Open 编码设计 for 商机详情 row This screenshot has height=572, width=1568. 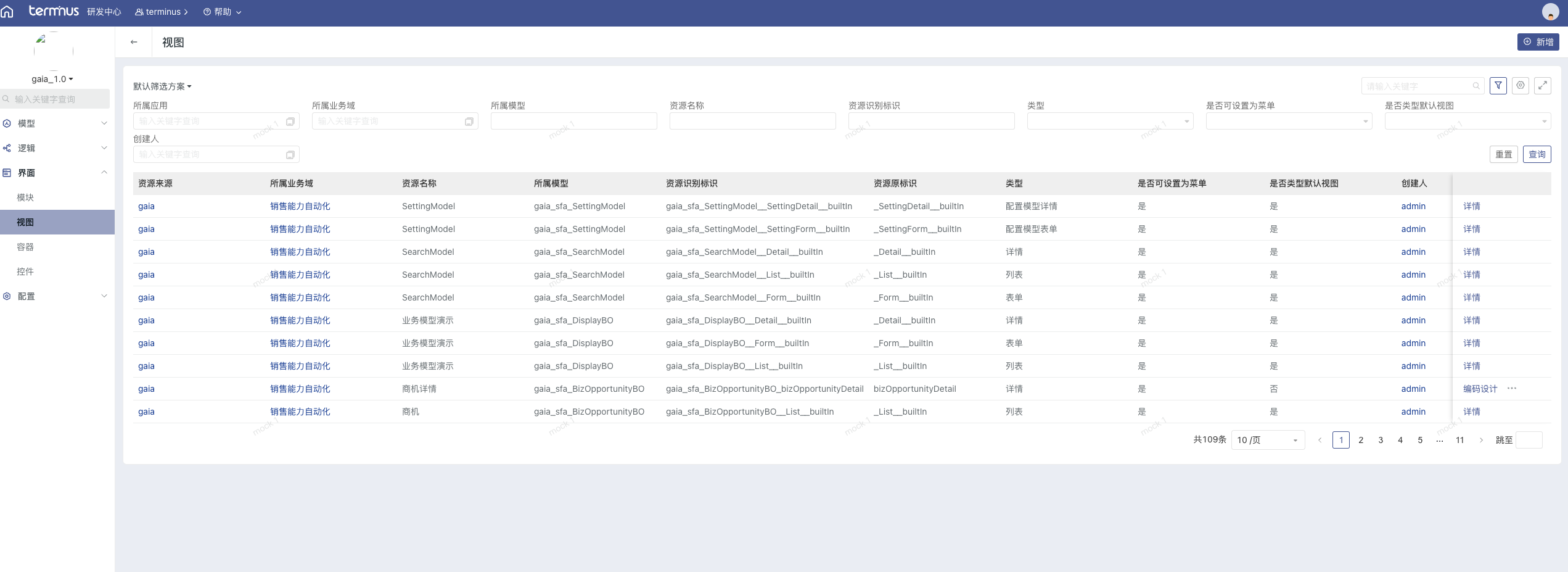tap(1480, 389)
